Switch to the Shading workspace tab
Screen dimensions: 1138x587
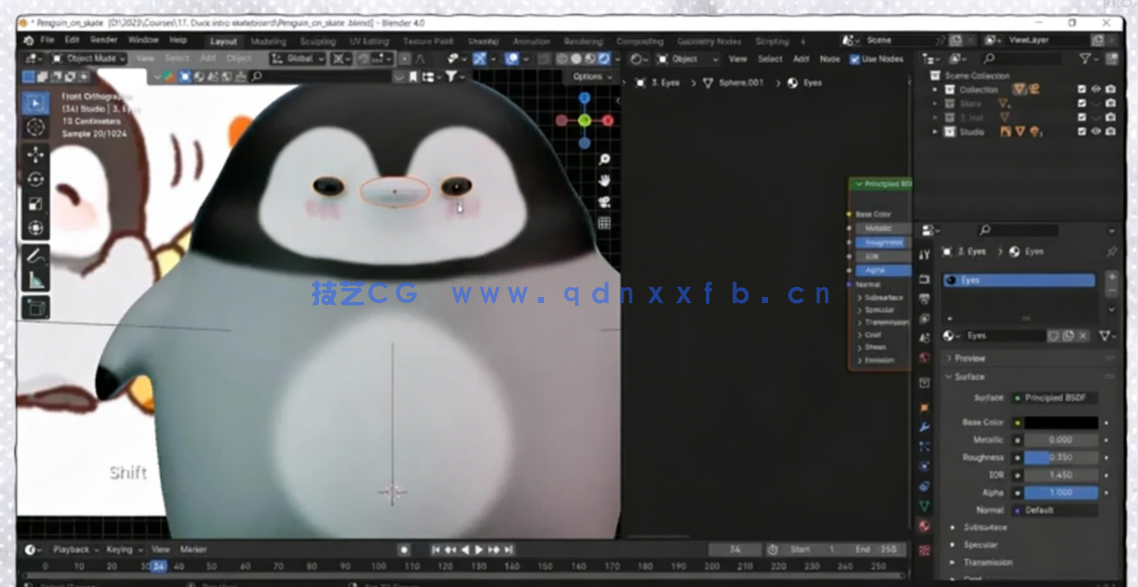tap(484, 42)
